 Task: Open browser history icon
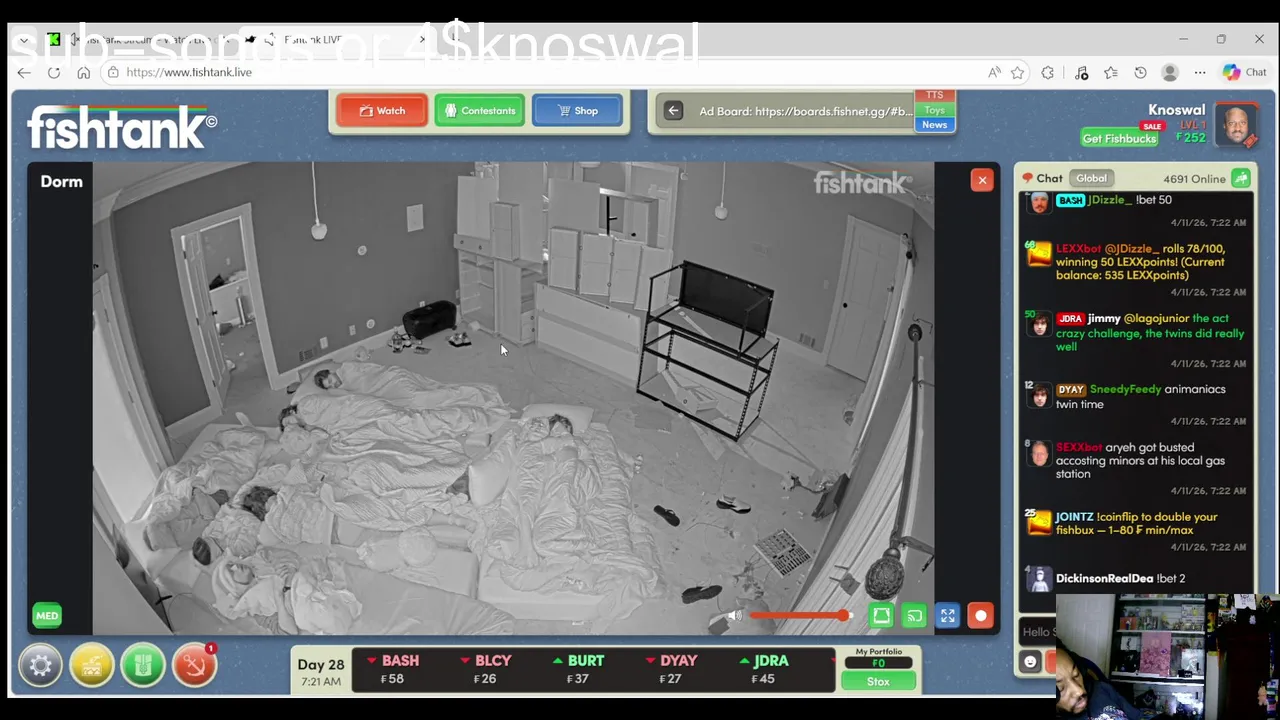[1140, 73]
